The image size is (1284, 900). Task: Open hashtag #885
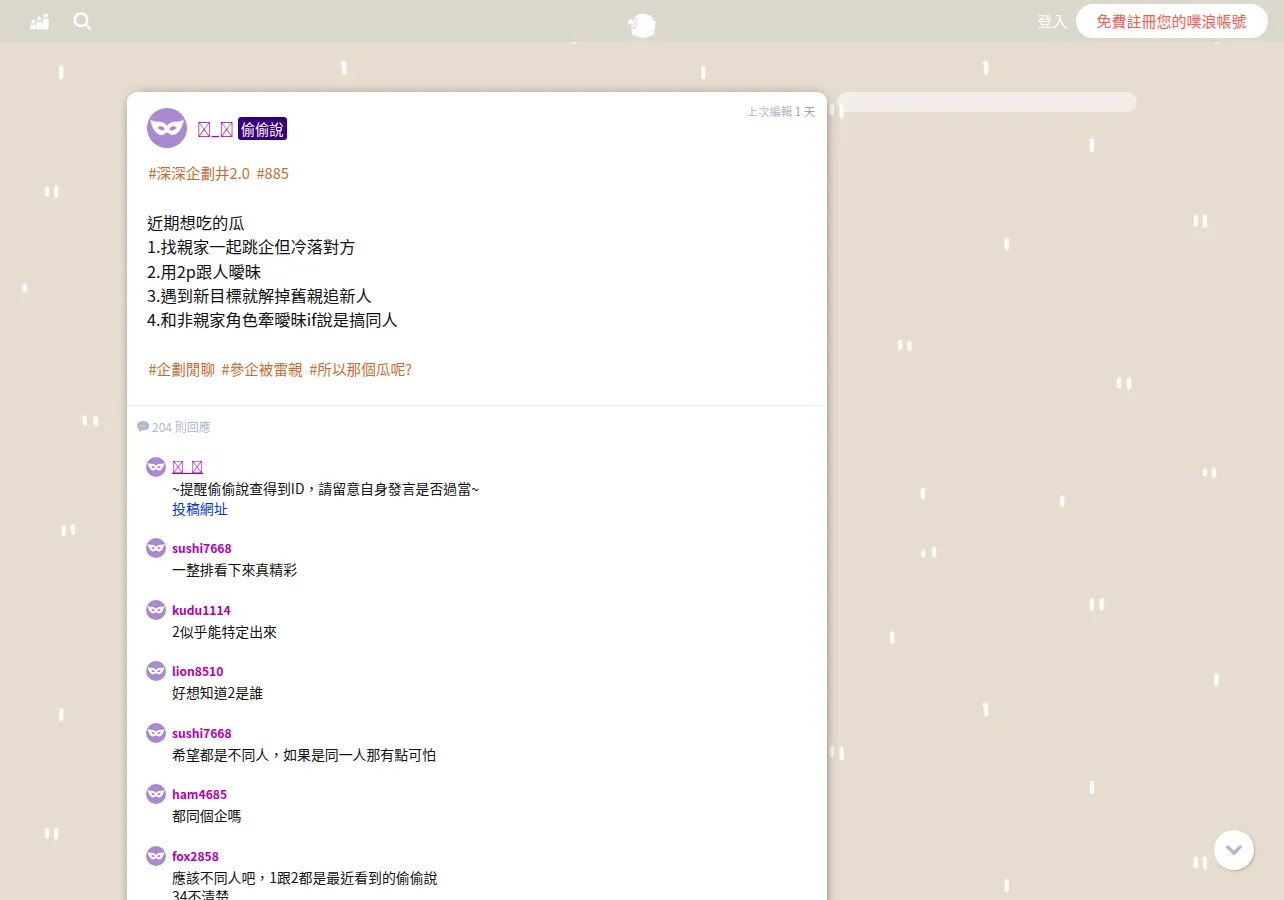pos(272,173)
